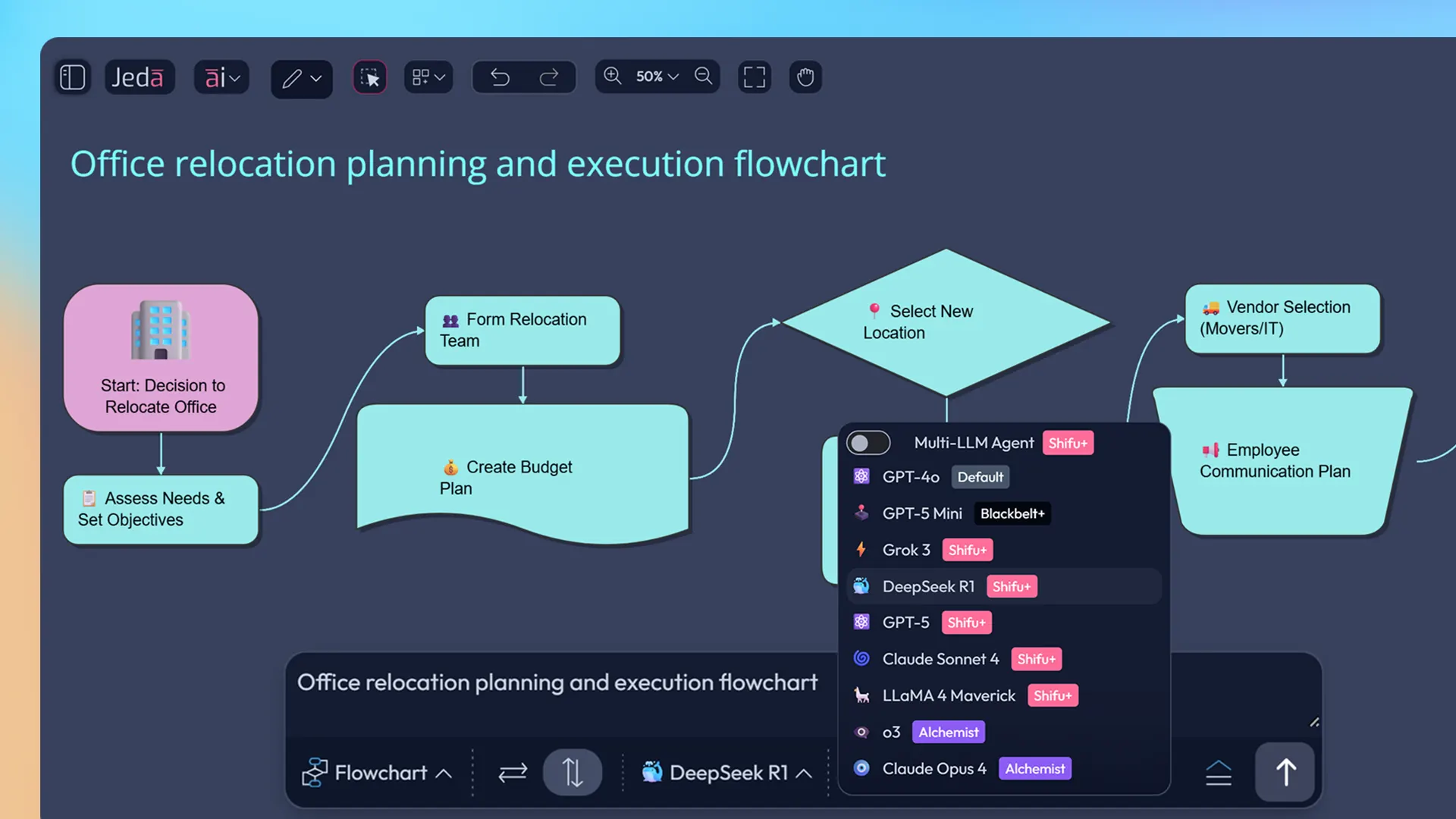The height and width of the screenshot is (819, 1456).
Task: Click the fullscreen frame icon
Action: [x=755, y=77]
